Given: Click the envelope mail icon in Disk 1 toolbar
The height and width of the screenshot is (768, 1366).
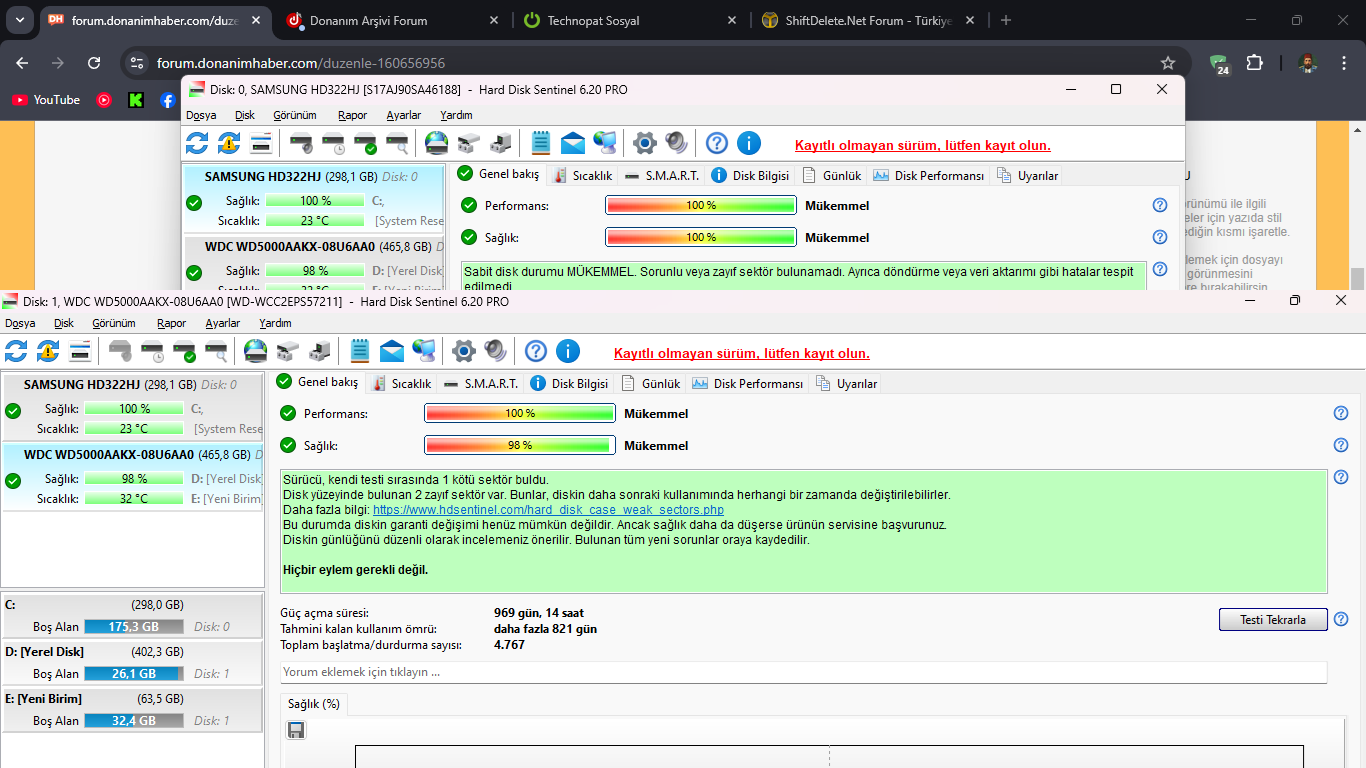Looking at the screenshot, I should click(392, 351).
